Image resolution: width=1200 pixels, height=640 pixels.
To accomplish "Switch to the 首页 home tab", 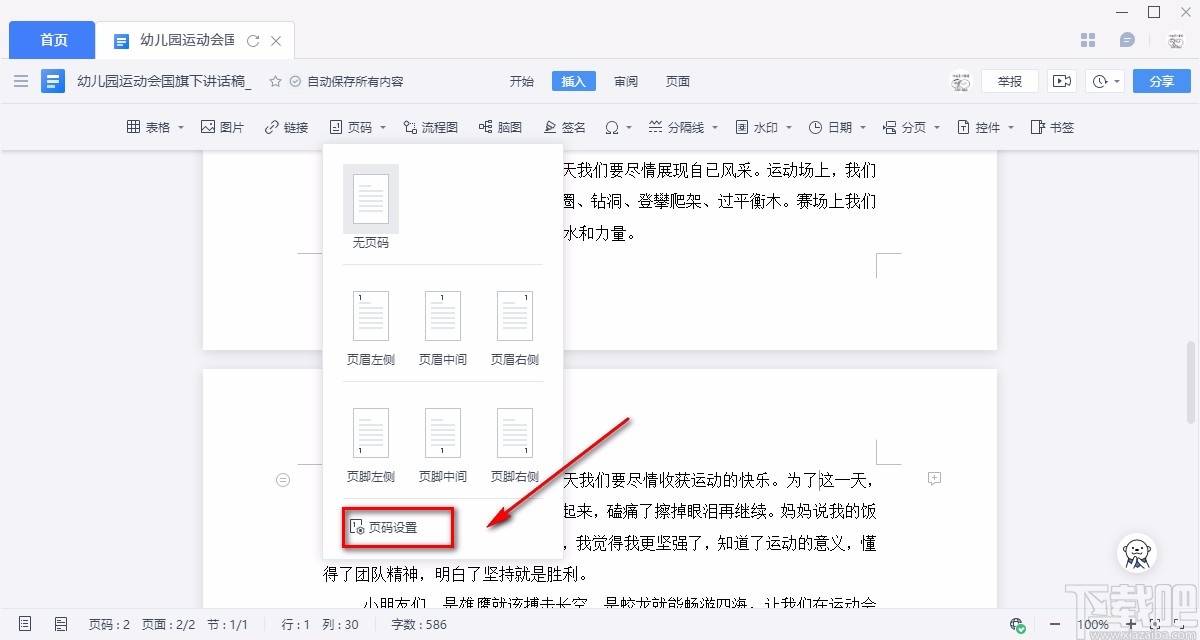I will click(51, 40).
